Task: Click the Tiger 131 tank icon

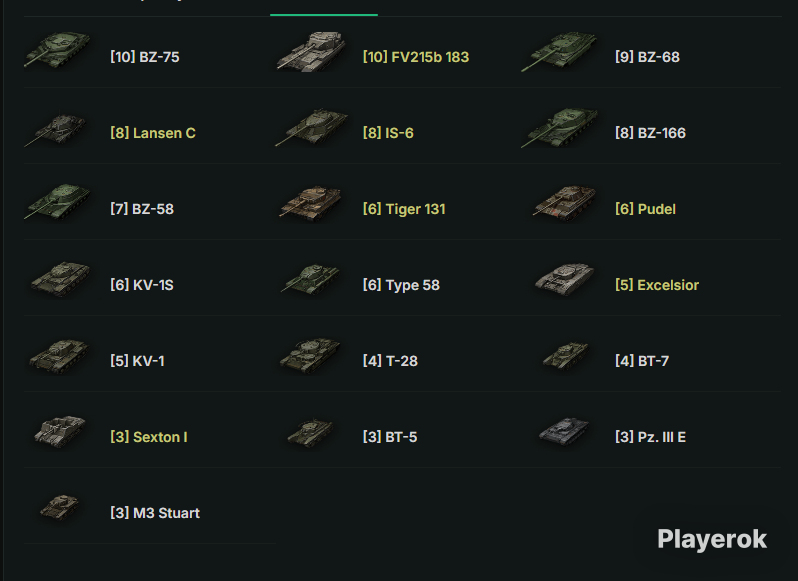Action: pyautogui.click(x=310, y=202)
